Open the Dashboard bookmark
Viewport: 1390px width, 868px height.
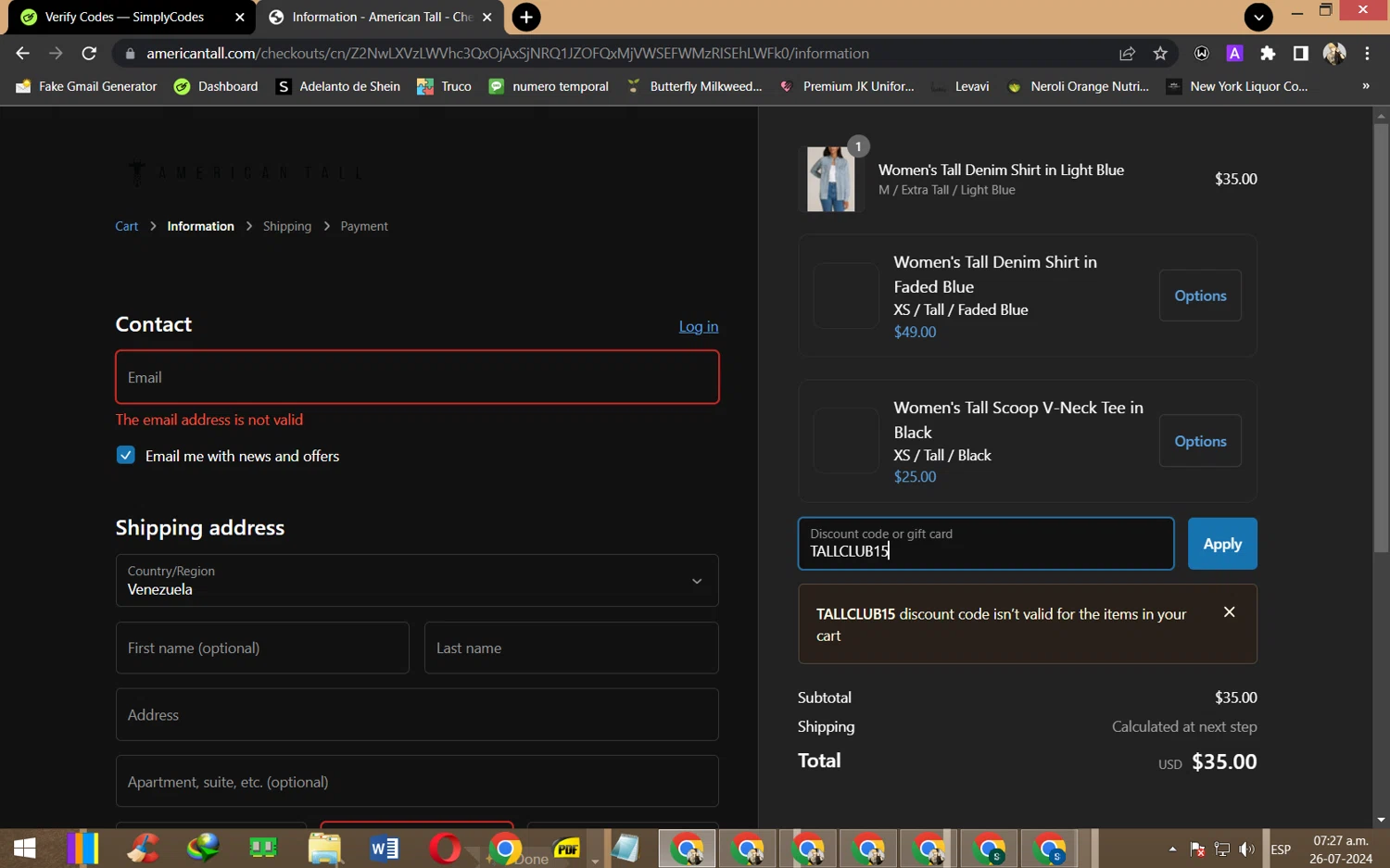pyautogui.click(x=216, y=86)
